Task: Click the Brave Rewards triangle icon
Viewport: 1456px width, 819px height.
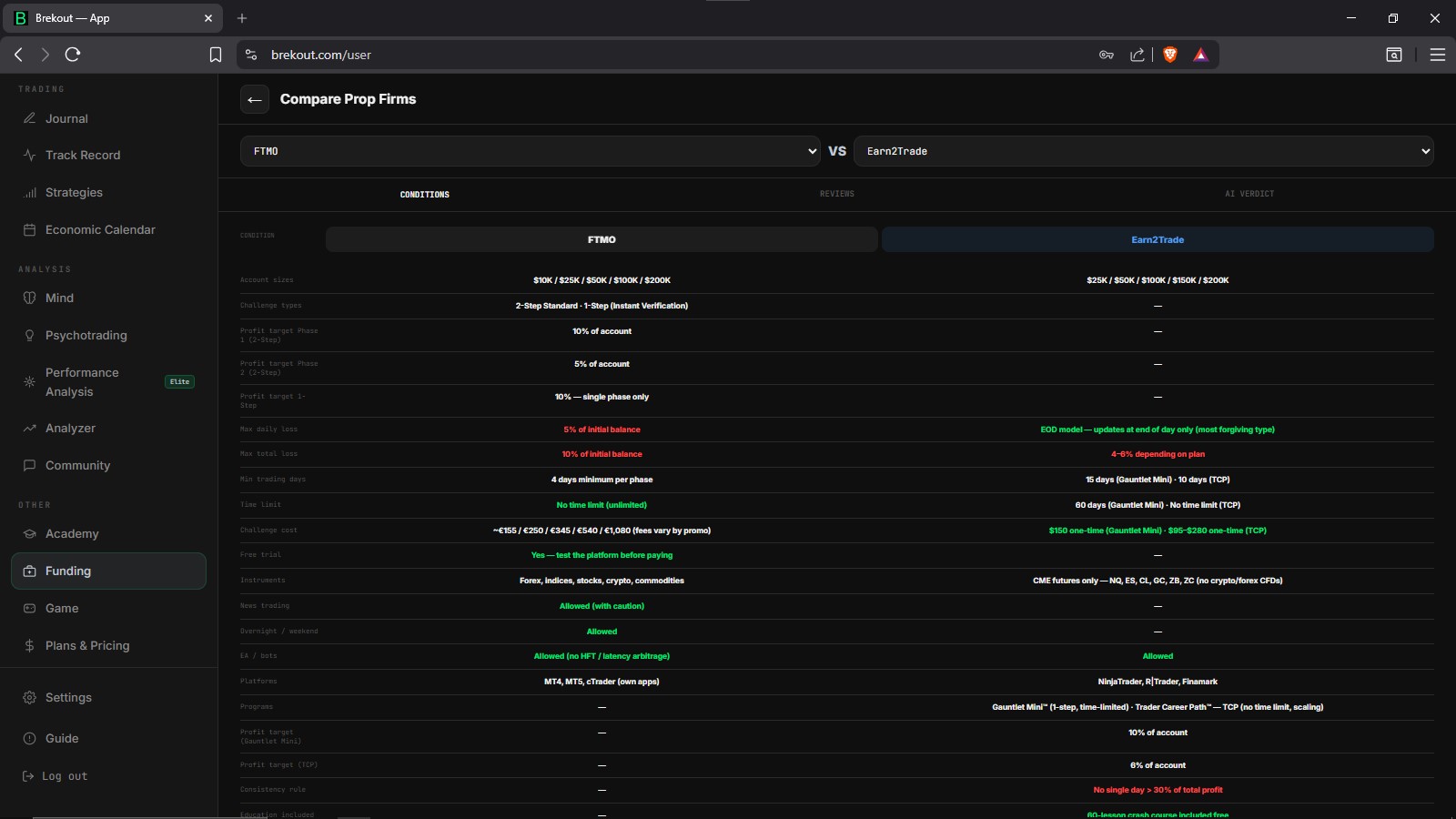Action: pos(1200,55)
